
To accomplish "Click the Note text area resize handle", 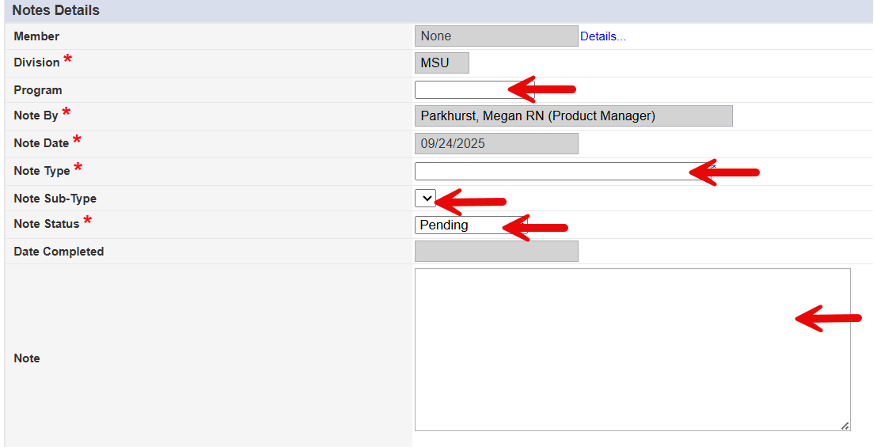I will [x=845, y=426].
